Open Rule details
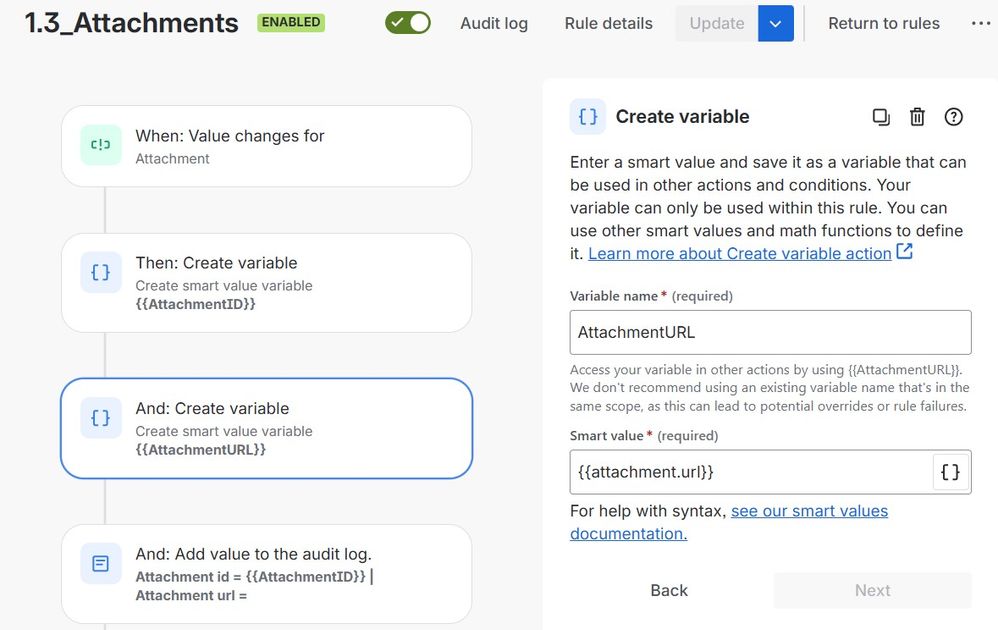Viewport: 998px width, 630px height. [x=608, y=23]
